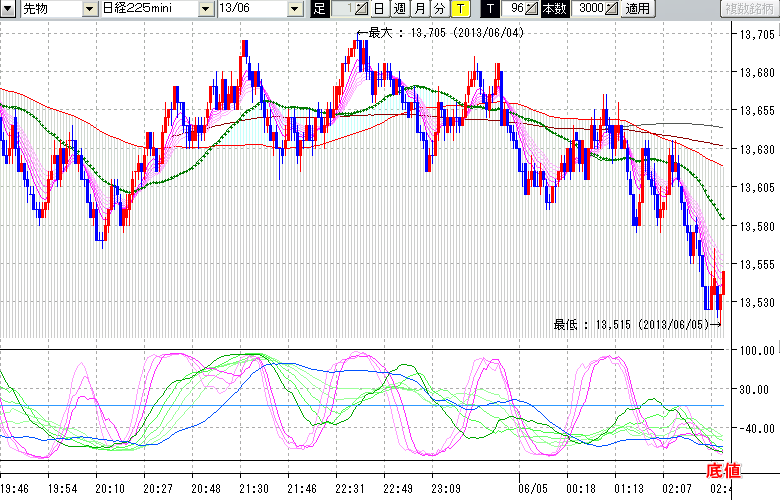Click the black T label icon
This screenshot has width=780, height=500.
[489, 9]
